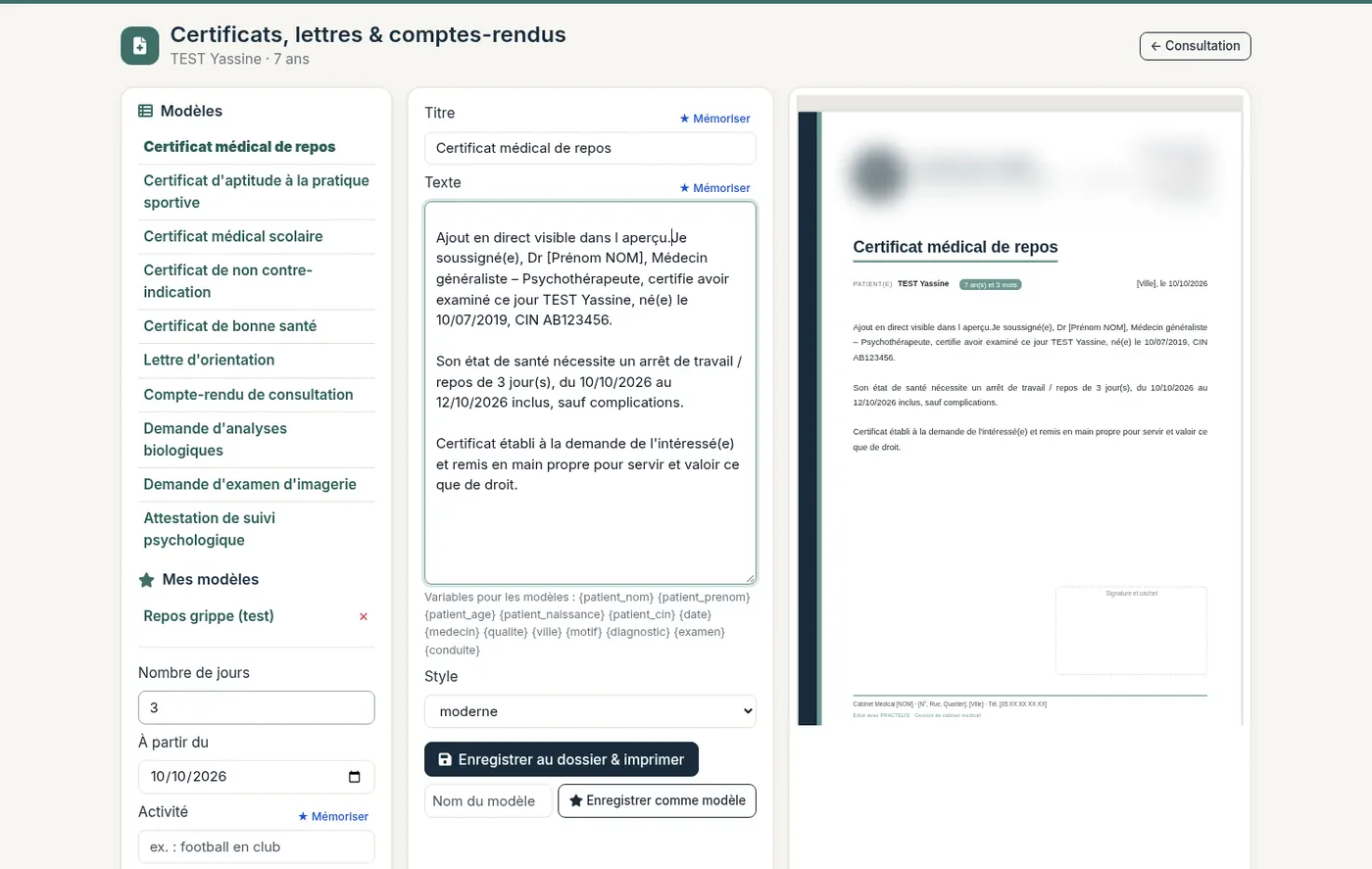Go back via the Consultation button
Screen dimensions: 1372x869
1195,46
